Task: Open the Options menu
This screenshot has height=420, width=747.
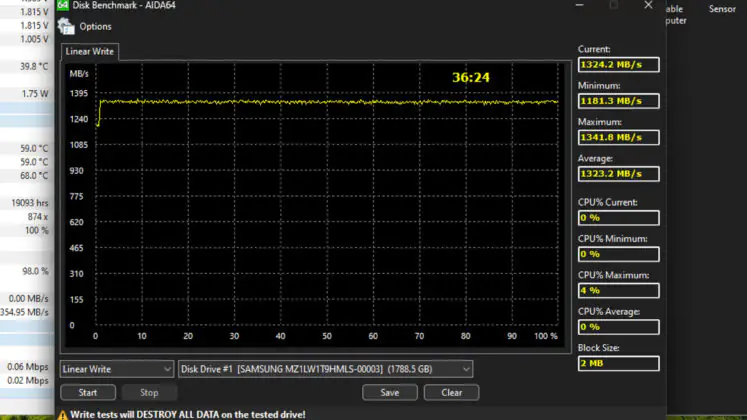Action: [x=95, y=27]
